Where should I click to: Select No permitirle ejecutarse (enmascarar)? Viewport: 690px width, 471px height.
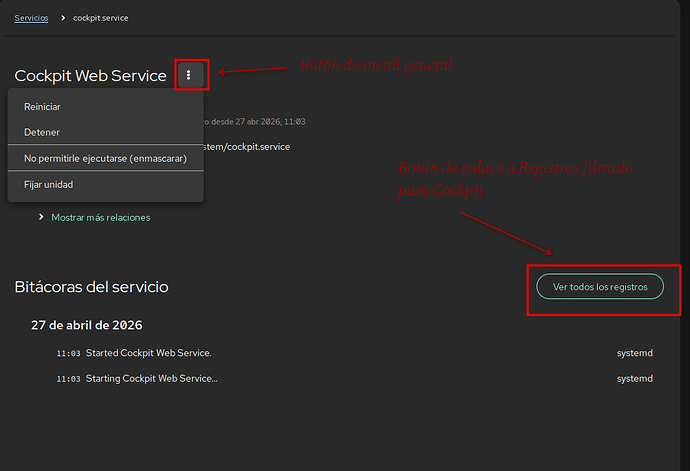pyautogui.click(x=106, y=158)
